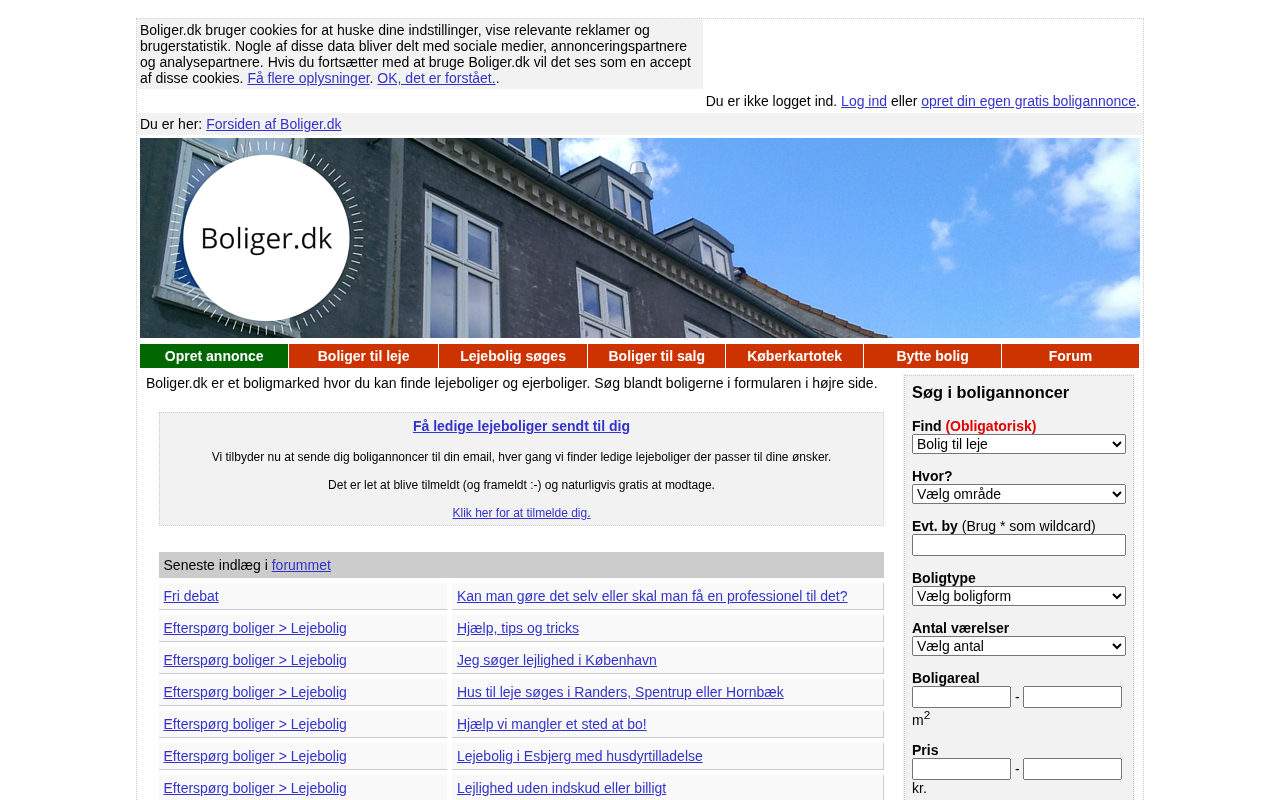This screenshot has height=800, width=1280.
Task: Click the 'Boligtype' label
Action: coord(944,578)
